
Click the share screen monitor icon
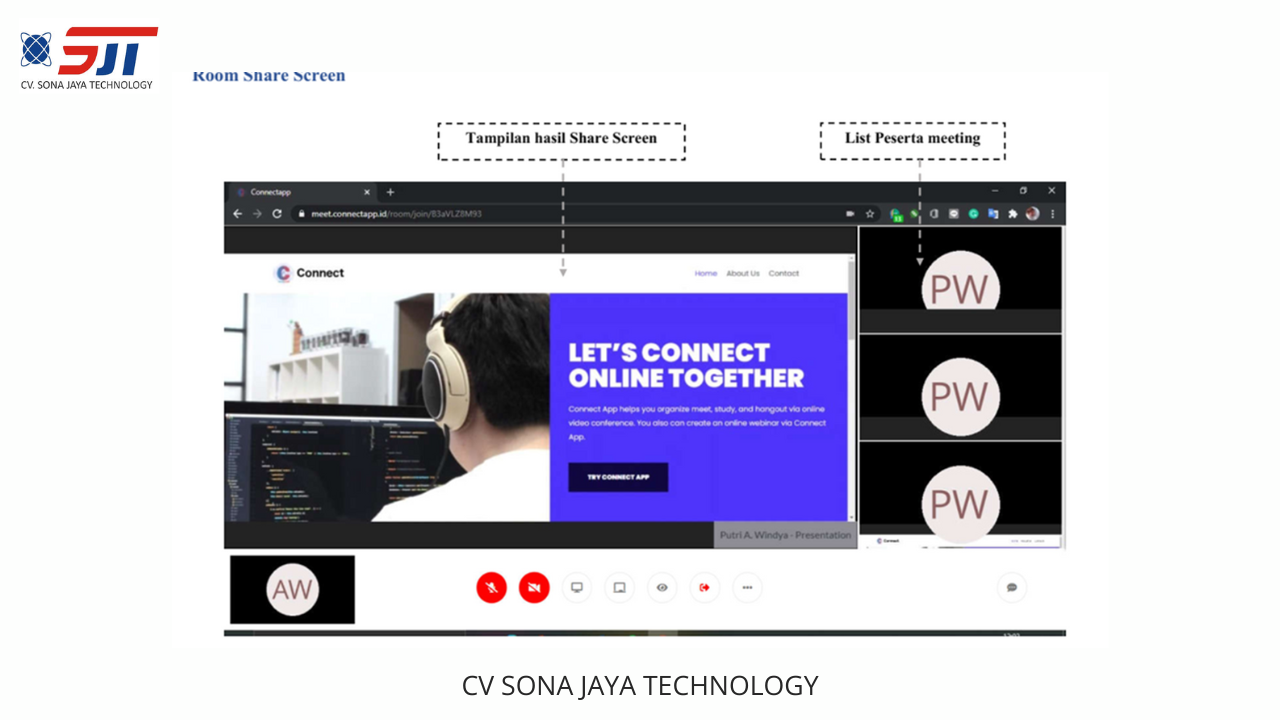coord(577,588)
